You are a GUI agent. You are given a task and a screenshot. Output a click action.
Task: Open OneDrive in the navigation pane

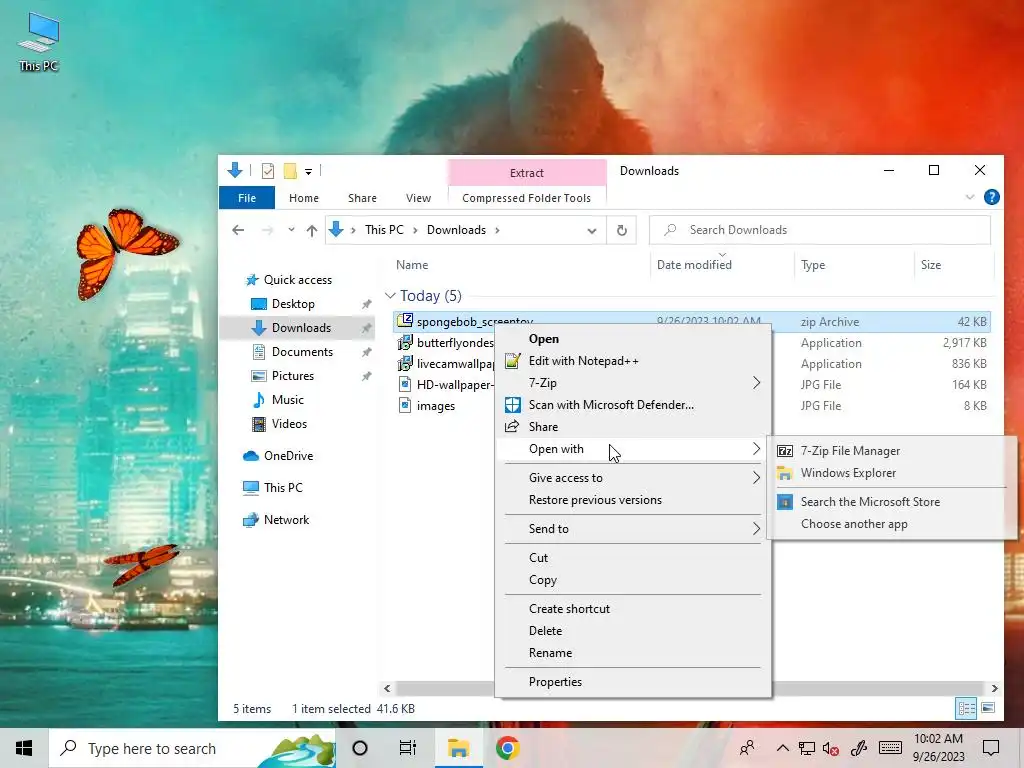288,456
